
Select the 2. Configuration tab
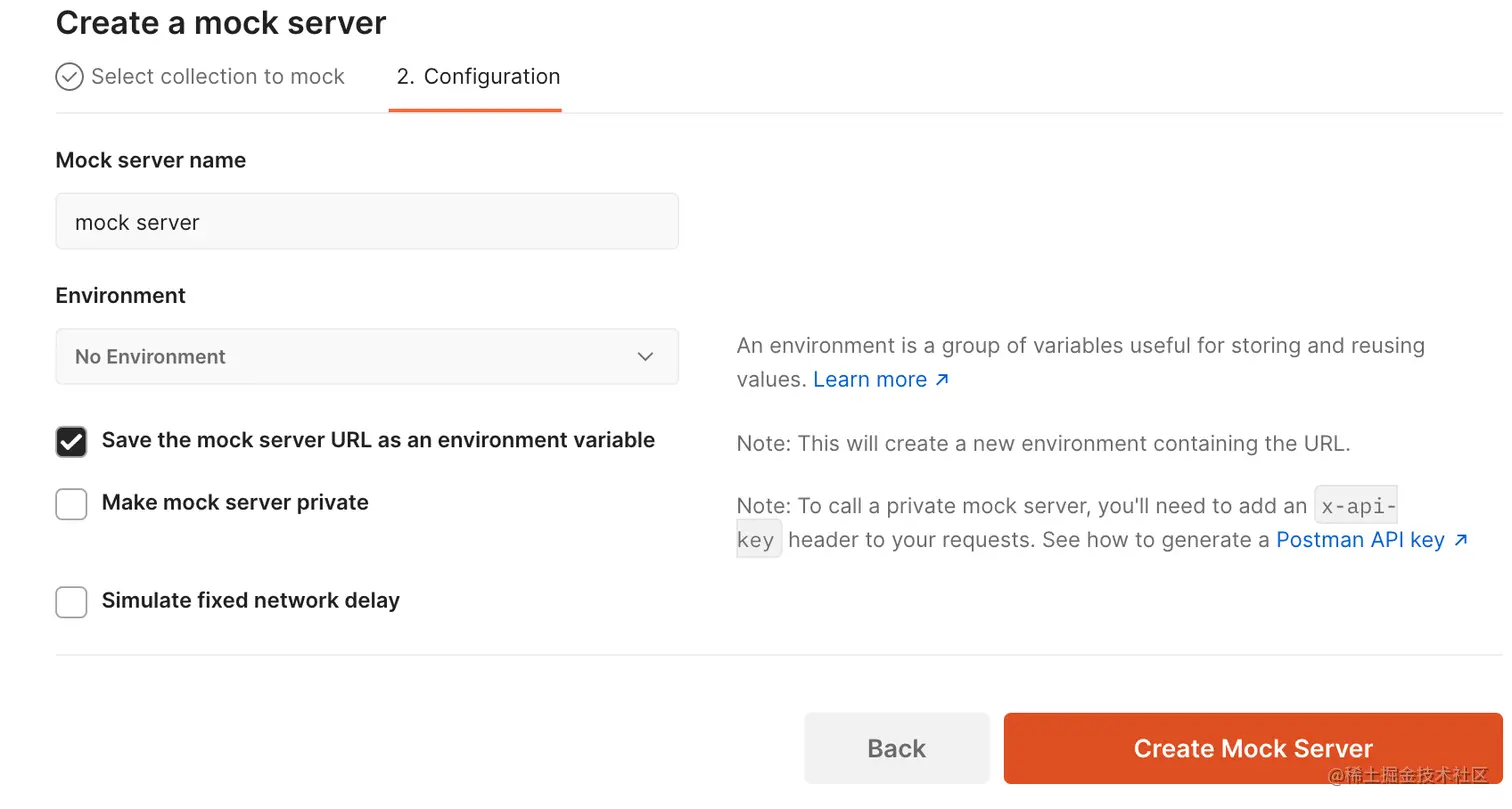coord(477,77)
